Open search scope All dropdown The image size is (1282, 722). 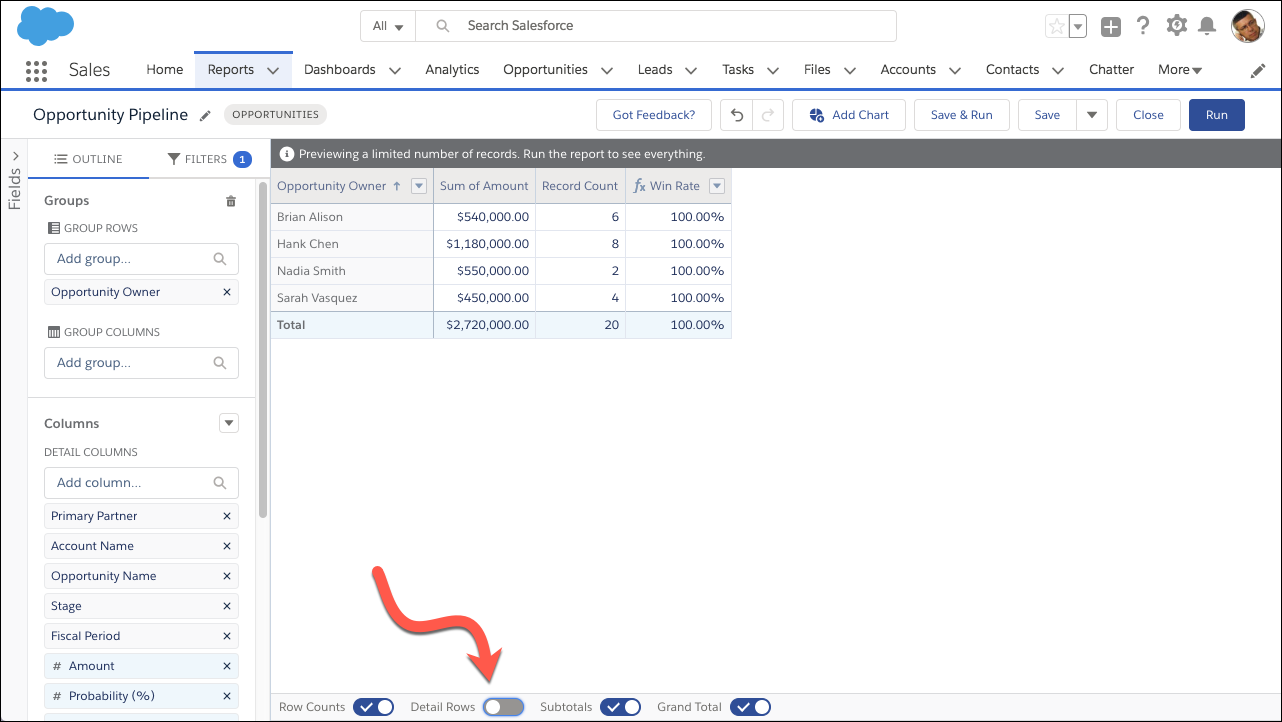pyautogui.click(x=388, y=26)
